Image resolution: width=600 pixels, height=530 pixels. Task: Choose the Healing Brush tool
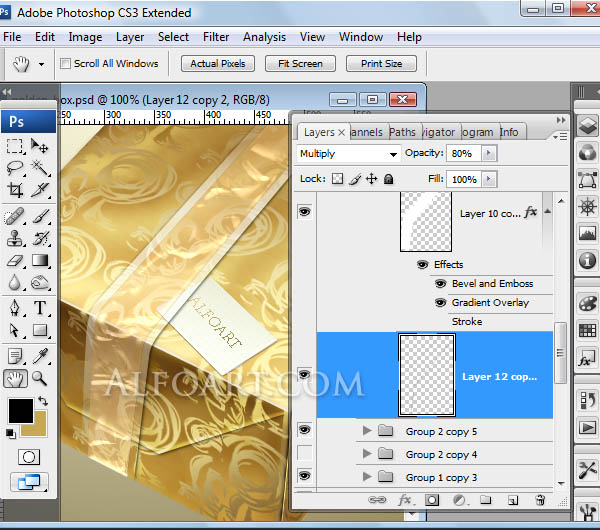click(x=15, y=217)
